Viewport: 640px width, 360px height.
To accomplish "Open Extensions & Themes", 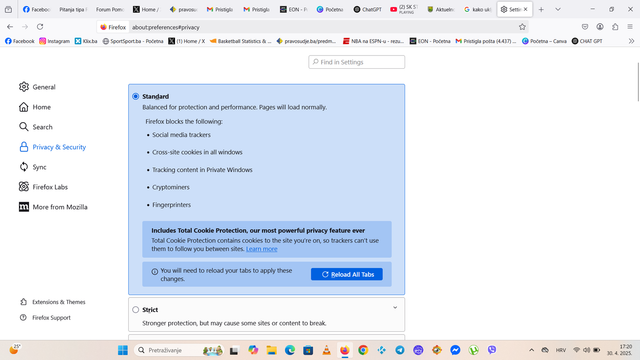I will [53, 302].
